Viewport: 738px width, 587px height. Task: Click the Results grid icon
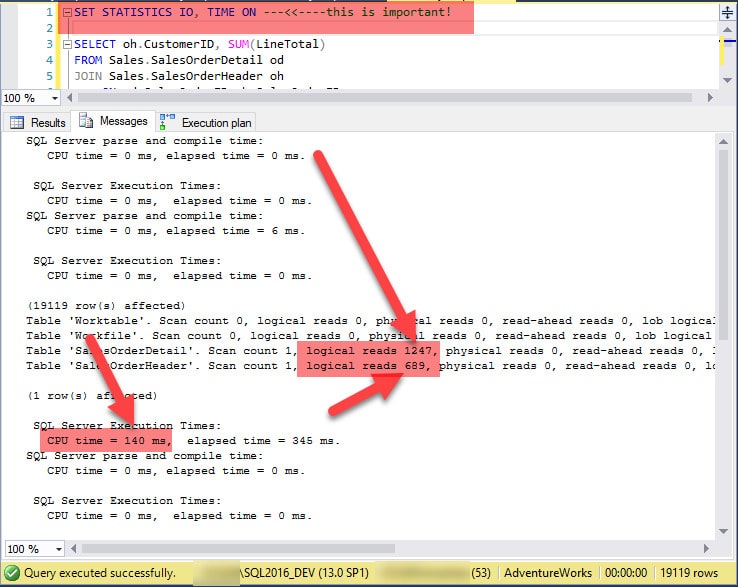click(x=17, y=122)
